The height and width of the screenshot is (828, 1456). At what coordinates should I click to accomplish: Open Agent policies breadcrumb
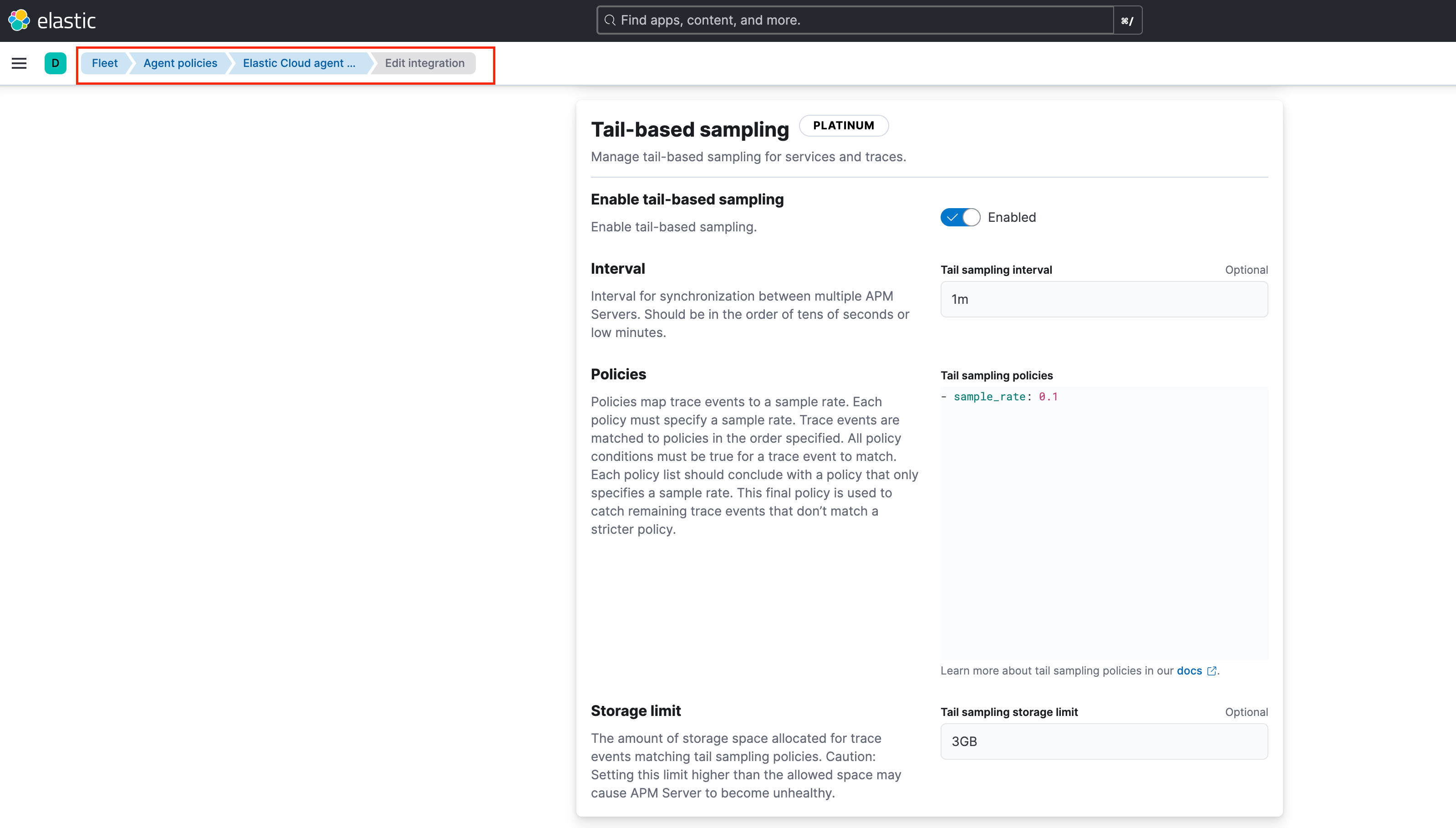click(x=179, y=63)
